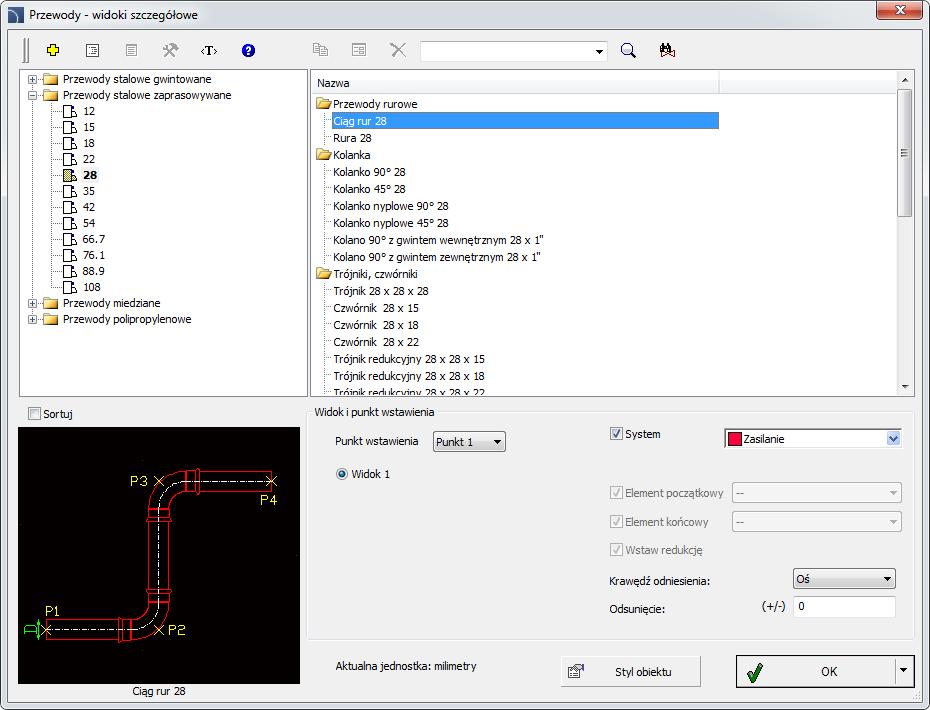Click scroll down arrow of list

click(904, 387)
